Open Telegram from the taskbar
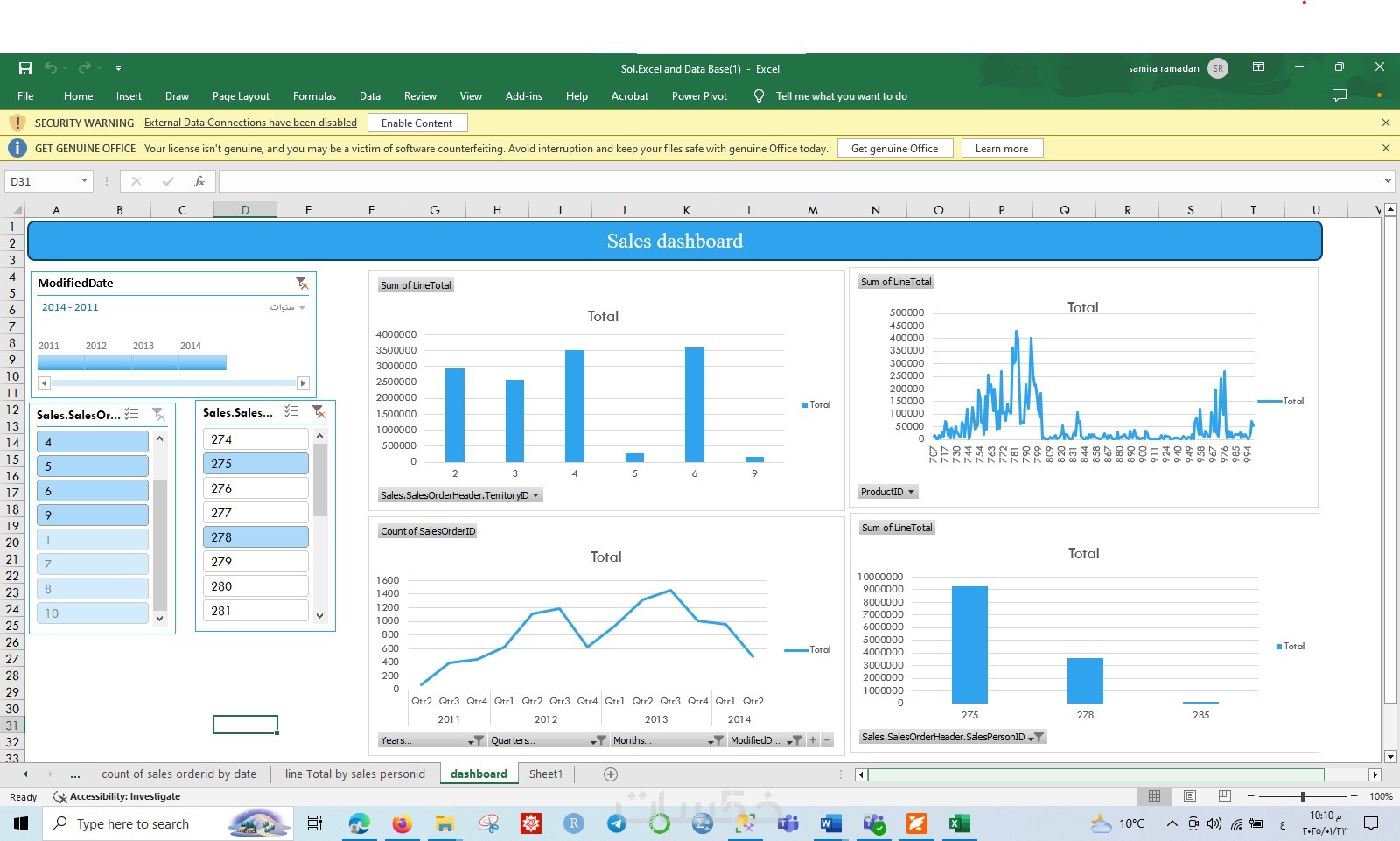The image size is (1400, 841). tap(617, 823)
